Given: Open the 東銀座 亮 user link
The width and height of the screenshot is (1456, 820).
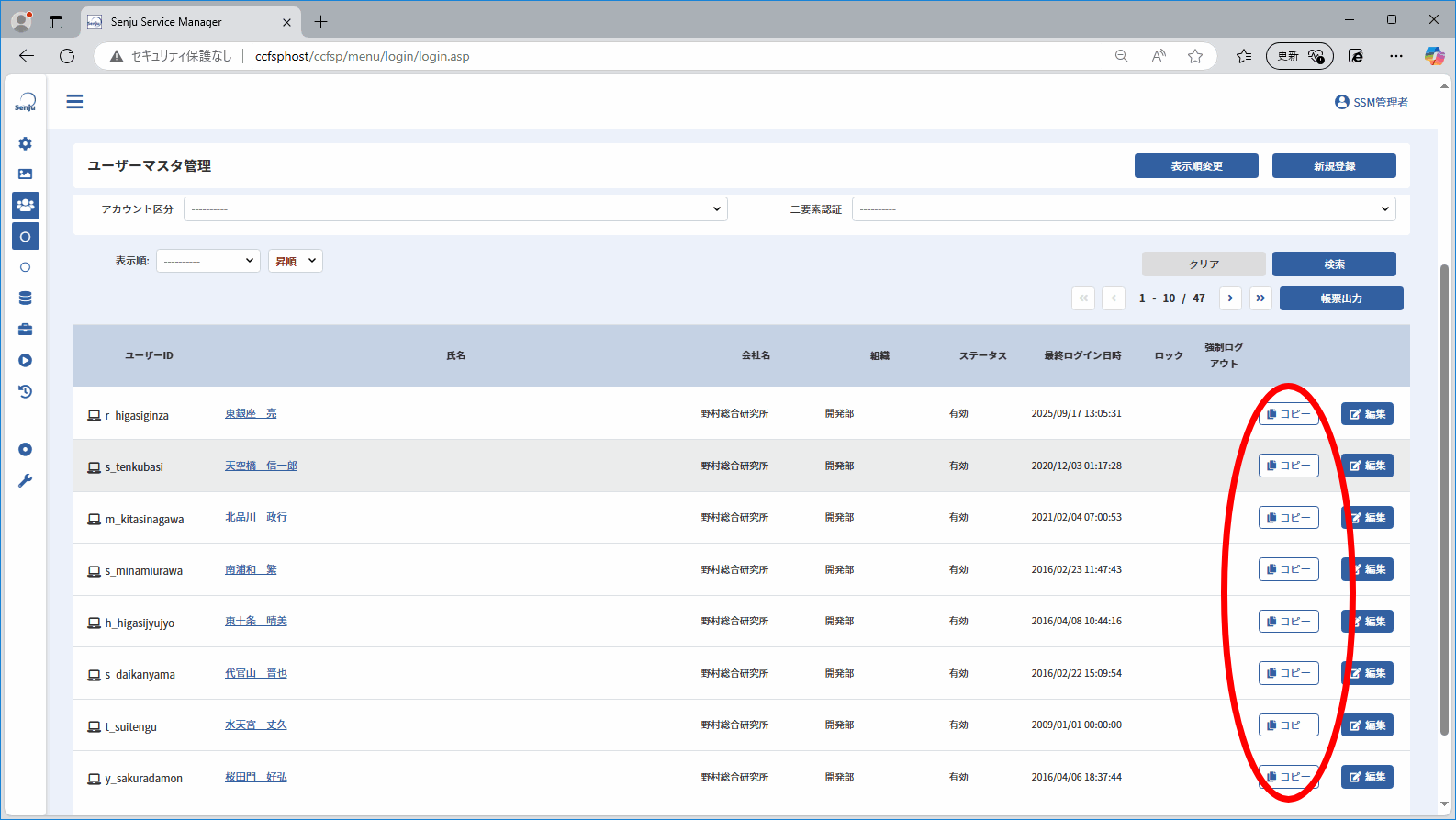Looking at the screenshot, I should [x=251, y=414].
